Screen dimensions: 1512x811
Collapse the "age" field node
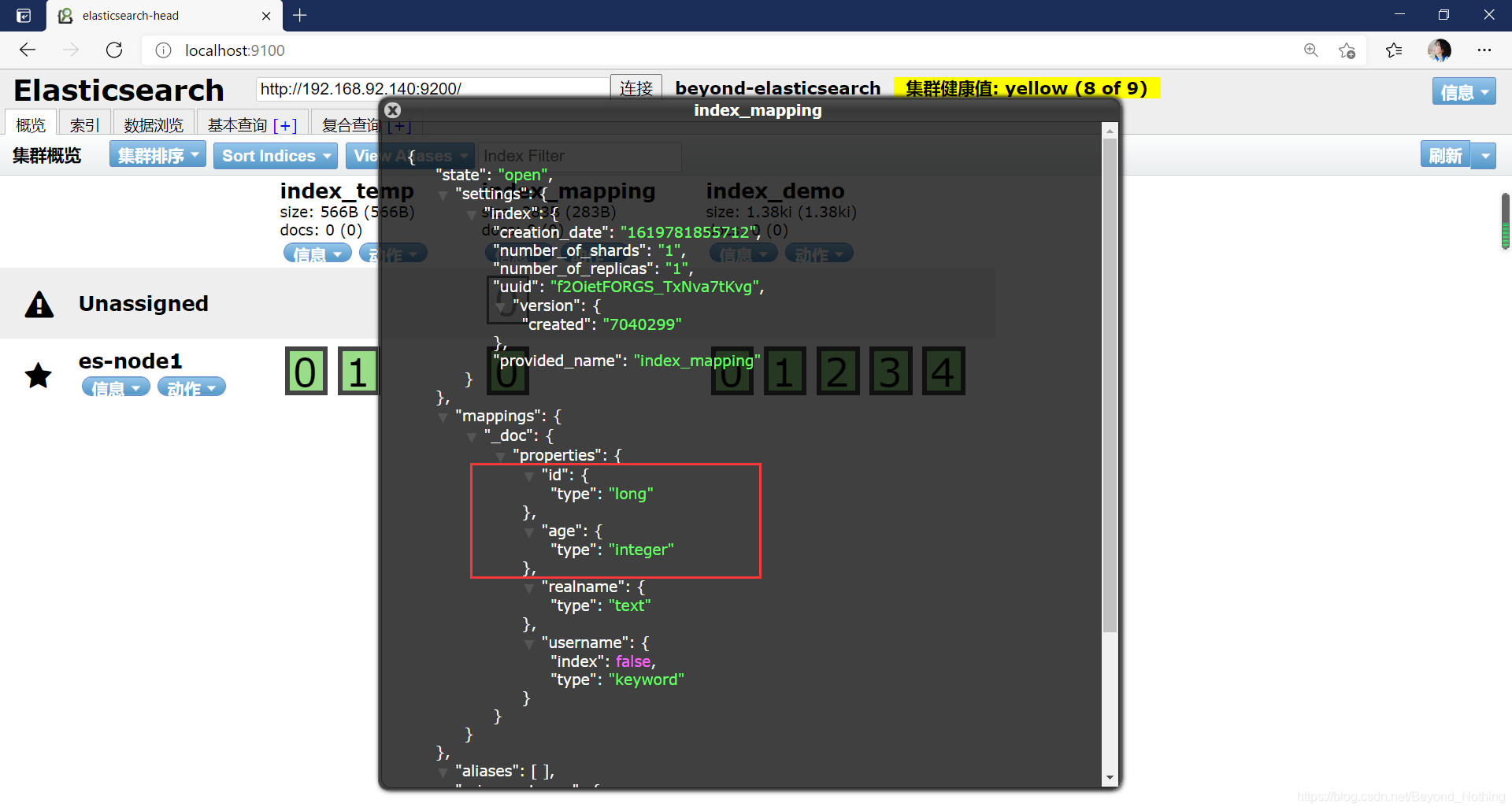tap(529, 532)
